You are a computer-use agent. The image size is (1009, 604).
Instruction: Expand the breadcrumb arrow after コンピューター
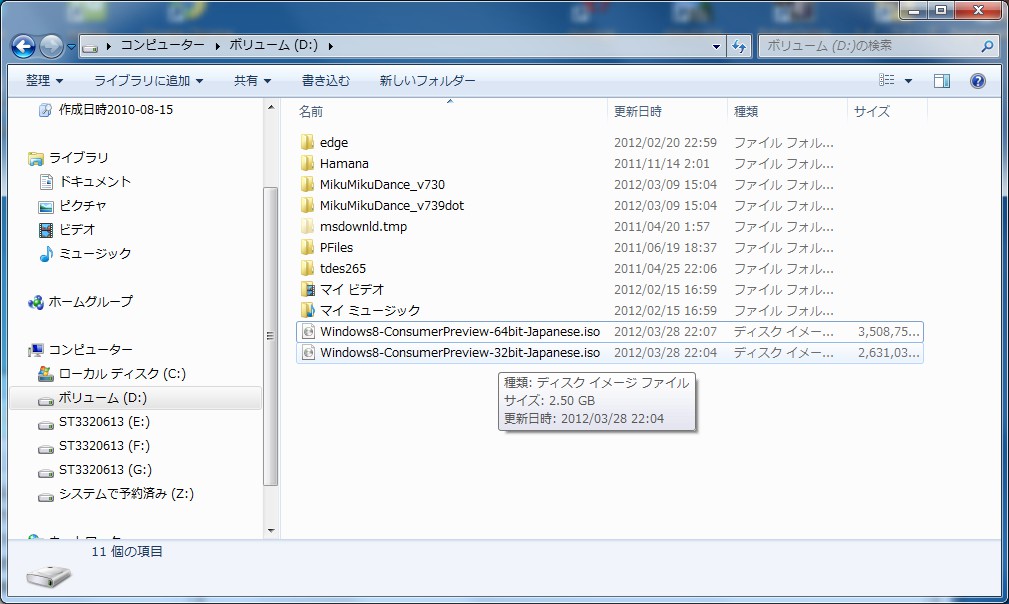(218, 46)
